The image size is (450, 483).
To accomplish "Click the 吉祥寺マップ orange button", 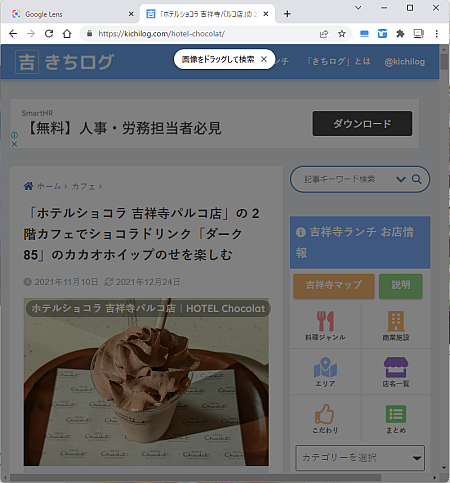I will tap(334, 286).
